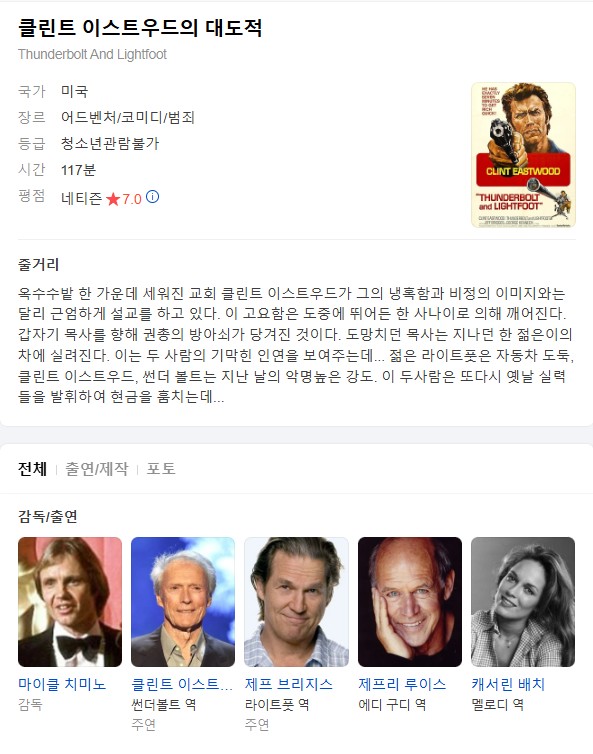This screenshot has width=593, height=754.
Task: Click 클린트 이스트우드's portrait photo
Action: pyautogui.click(x=183, y=602)
